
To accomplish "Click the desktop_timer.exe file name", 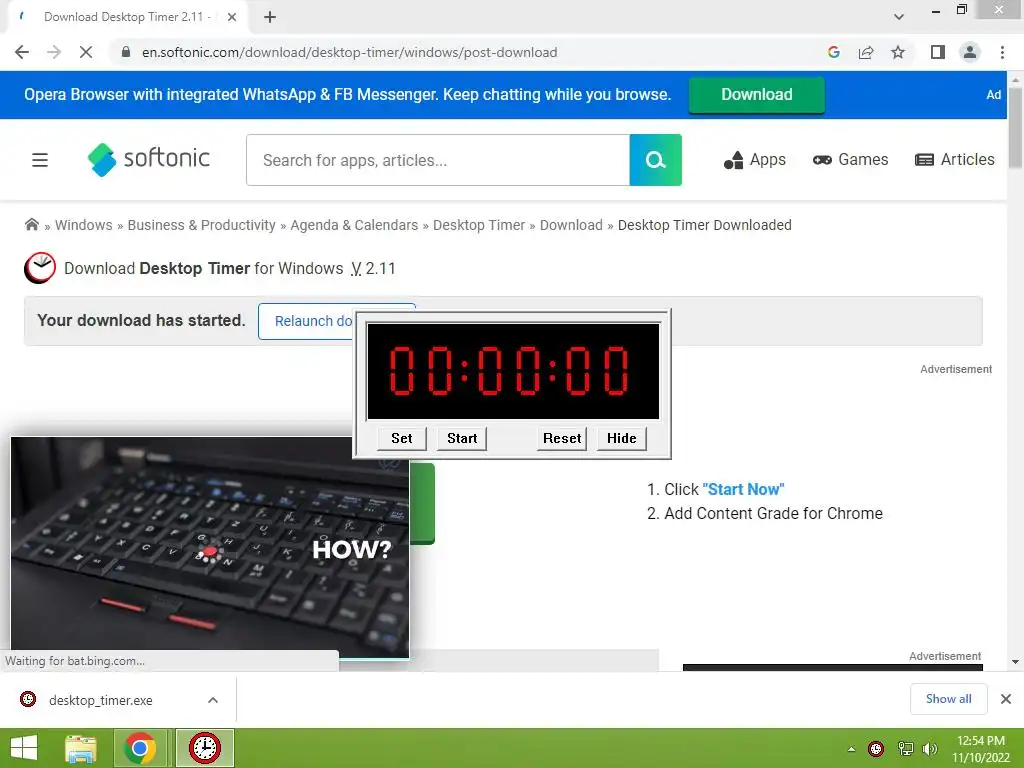I will 101,700.
